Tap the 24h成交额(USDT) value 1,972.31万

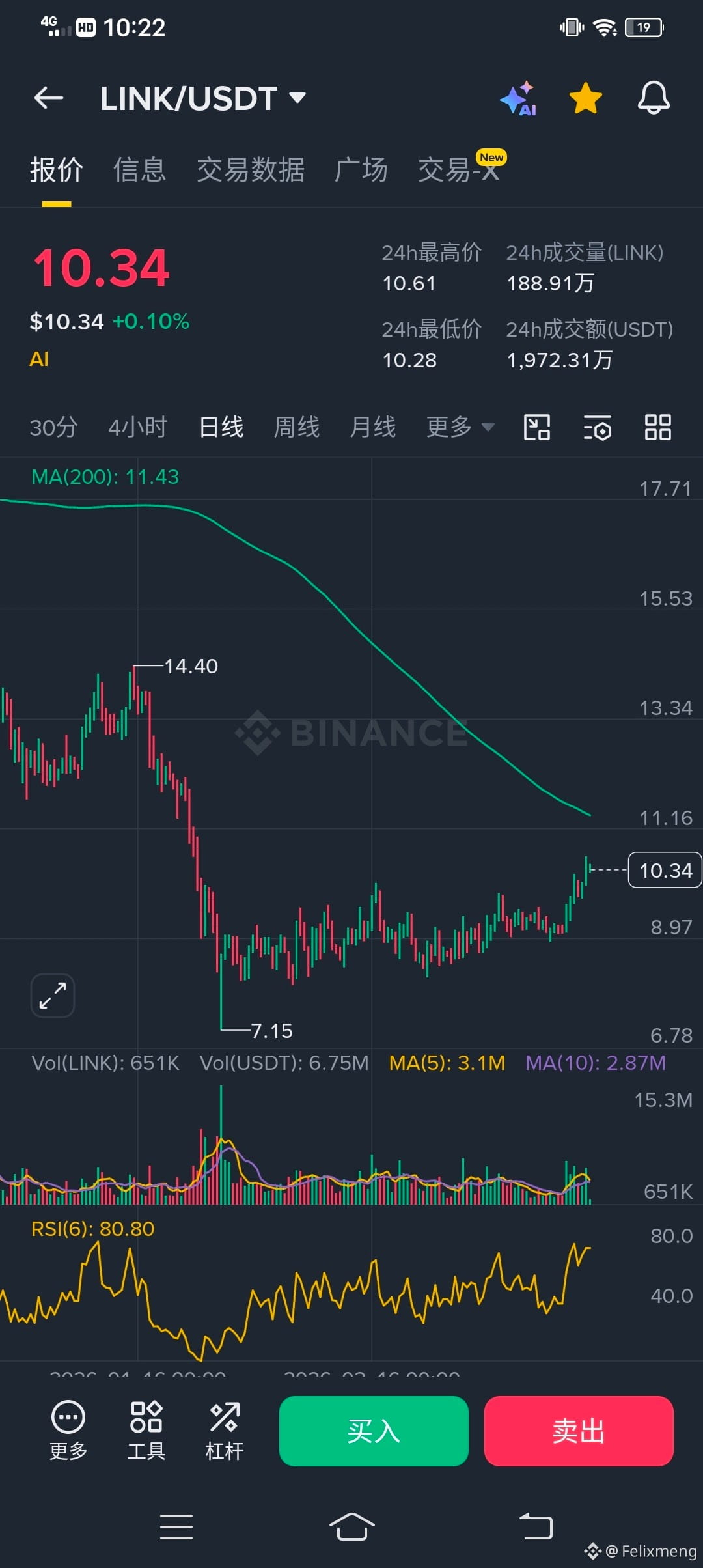pos(560,360)
